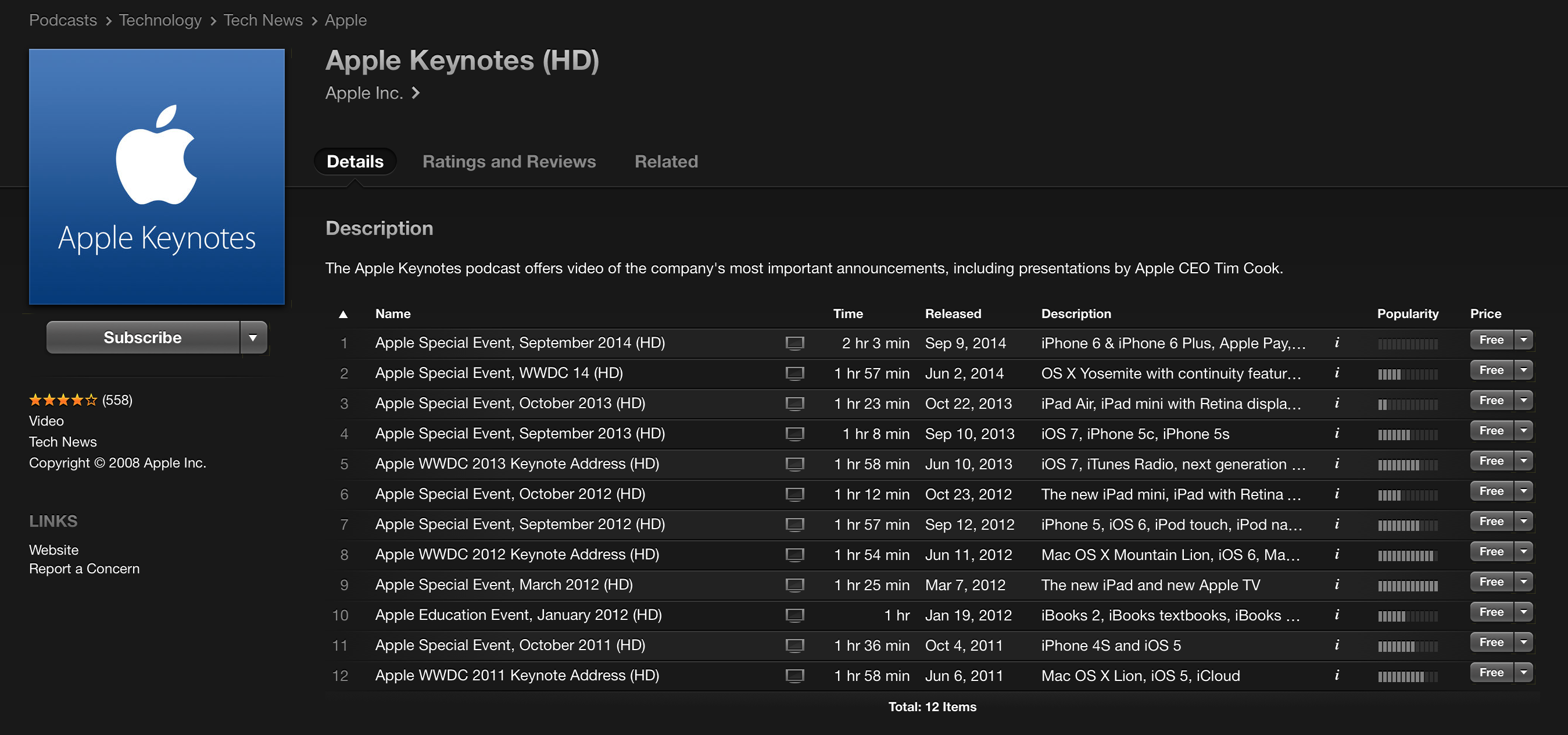Viewport: 1568px width, 735px height.
Task: Toggle sort order triangle in table header
Action: [x=343, y=314]
